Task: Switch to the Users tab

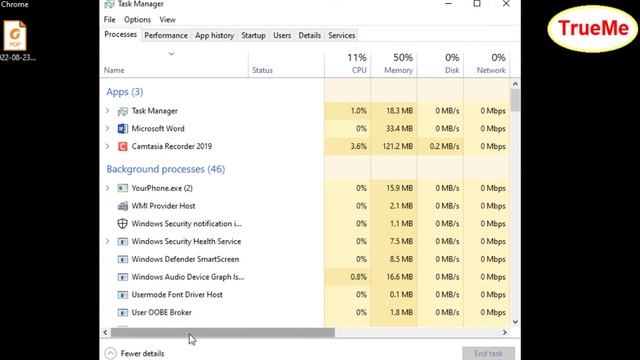Action: pyautogui.click(x=282, y=36)
